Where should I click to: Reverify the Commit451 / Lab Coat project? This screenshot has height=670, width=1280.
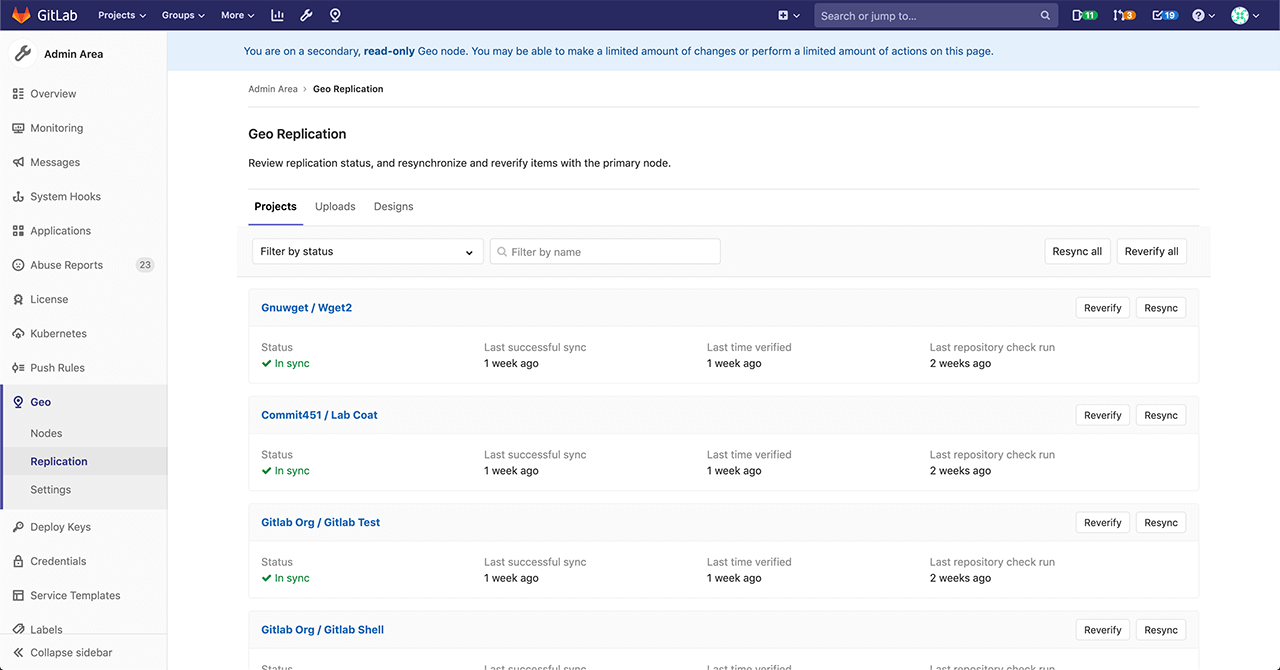[1102, 415]
